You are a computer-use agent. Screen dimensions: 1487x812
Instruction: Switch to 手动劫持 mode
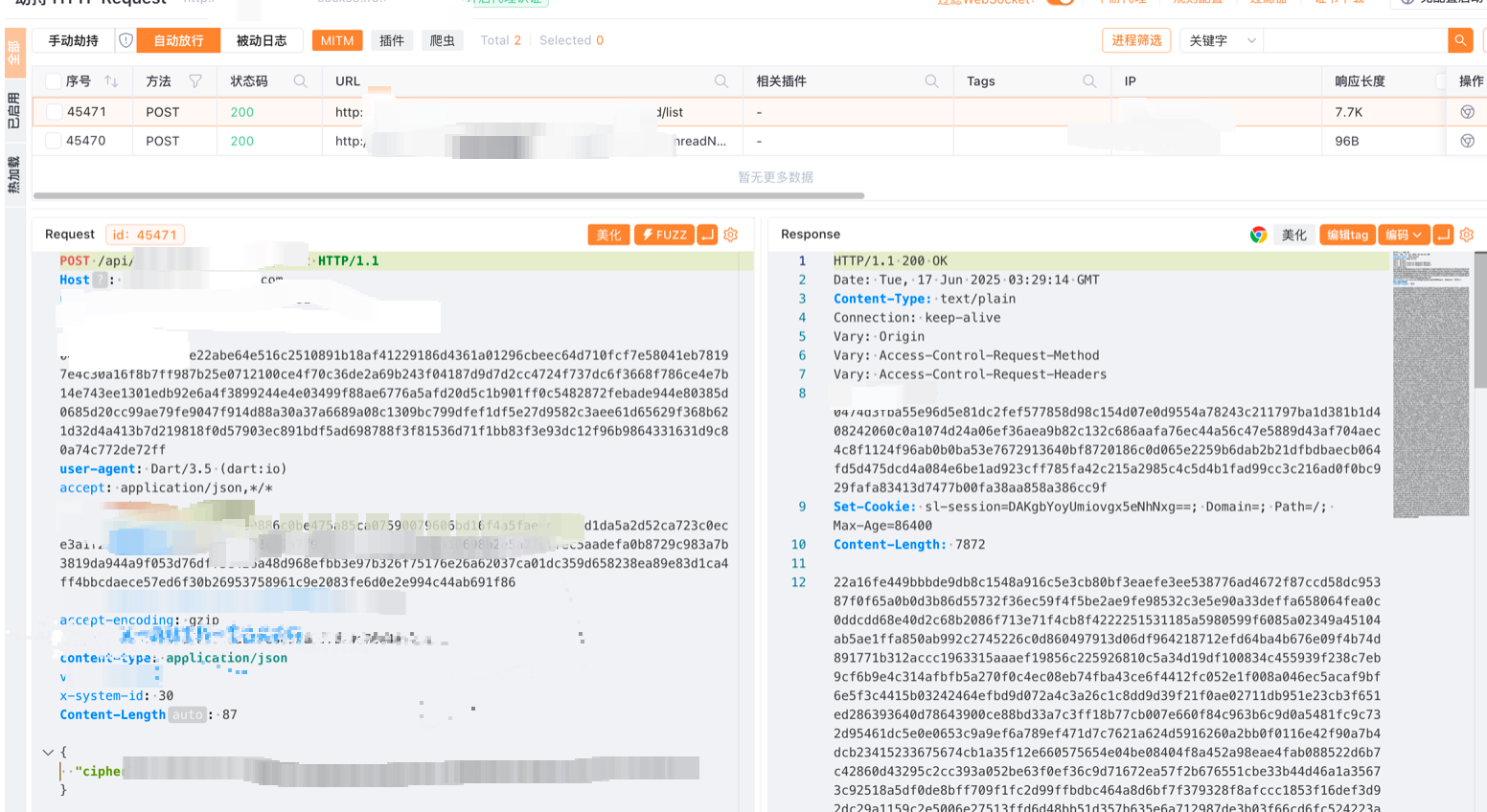point(74,40)
